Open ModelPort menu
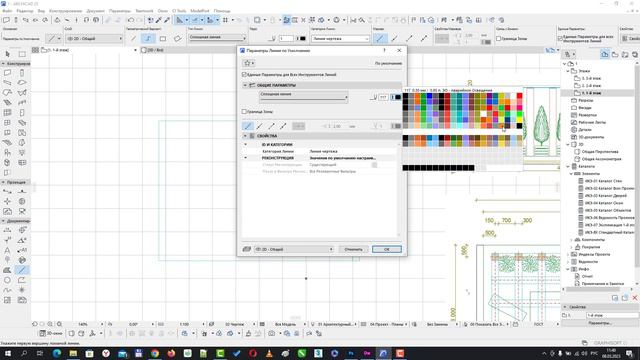The height and width of the screenshot is (360, 640). pos(200,11)
